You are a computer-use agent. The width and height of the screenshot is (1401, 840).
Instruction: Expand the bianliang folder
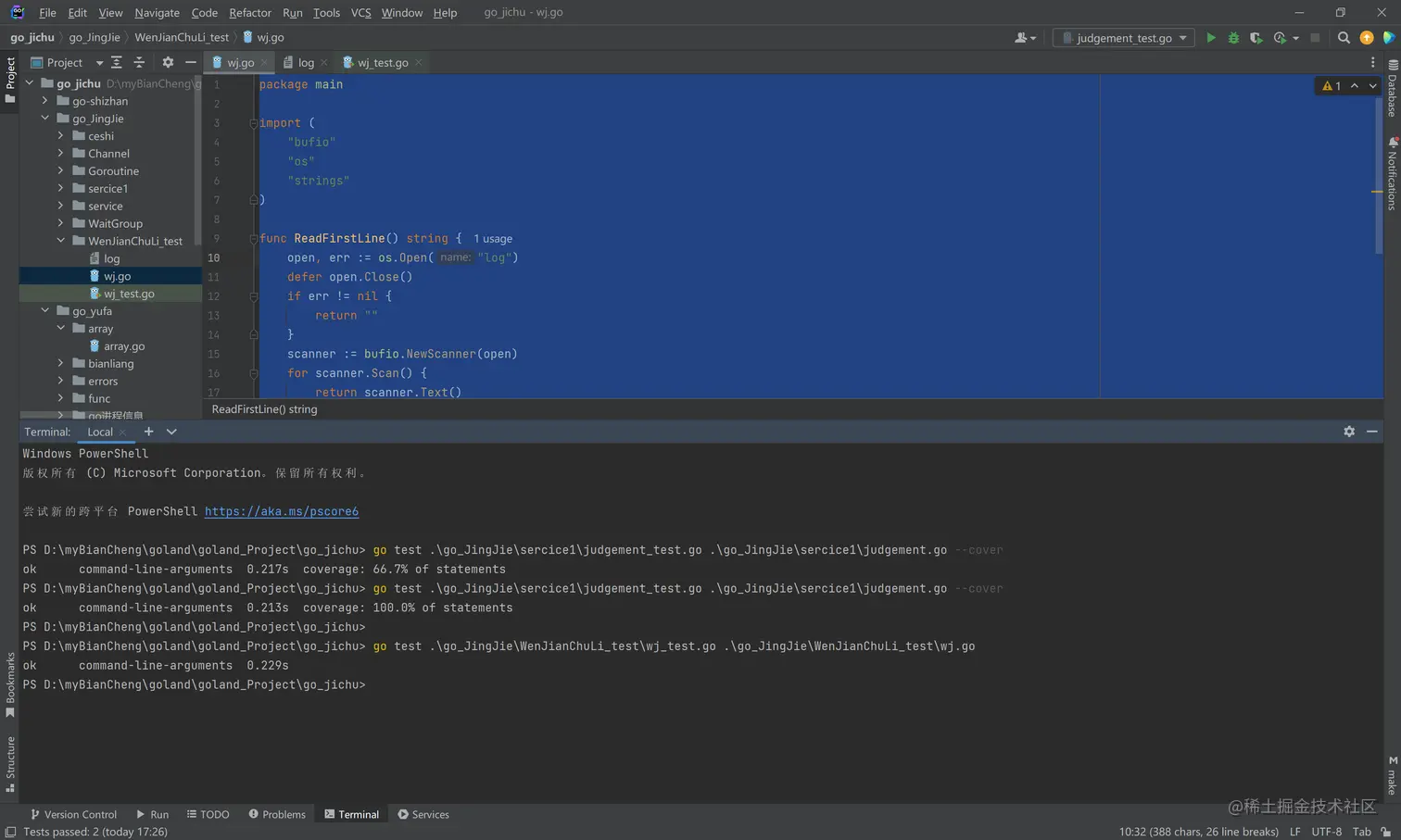click(x=60, y=364)
